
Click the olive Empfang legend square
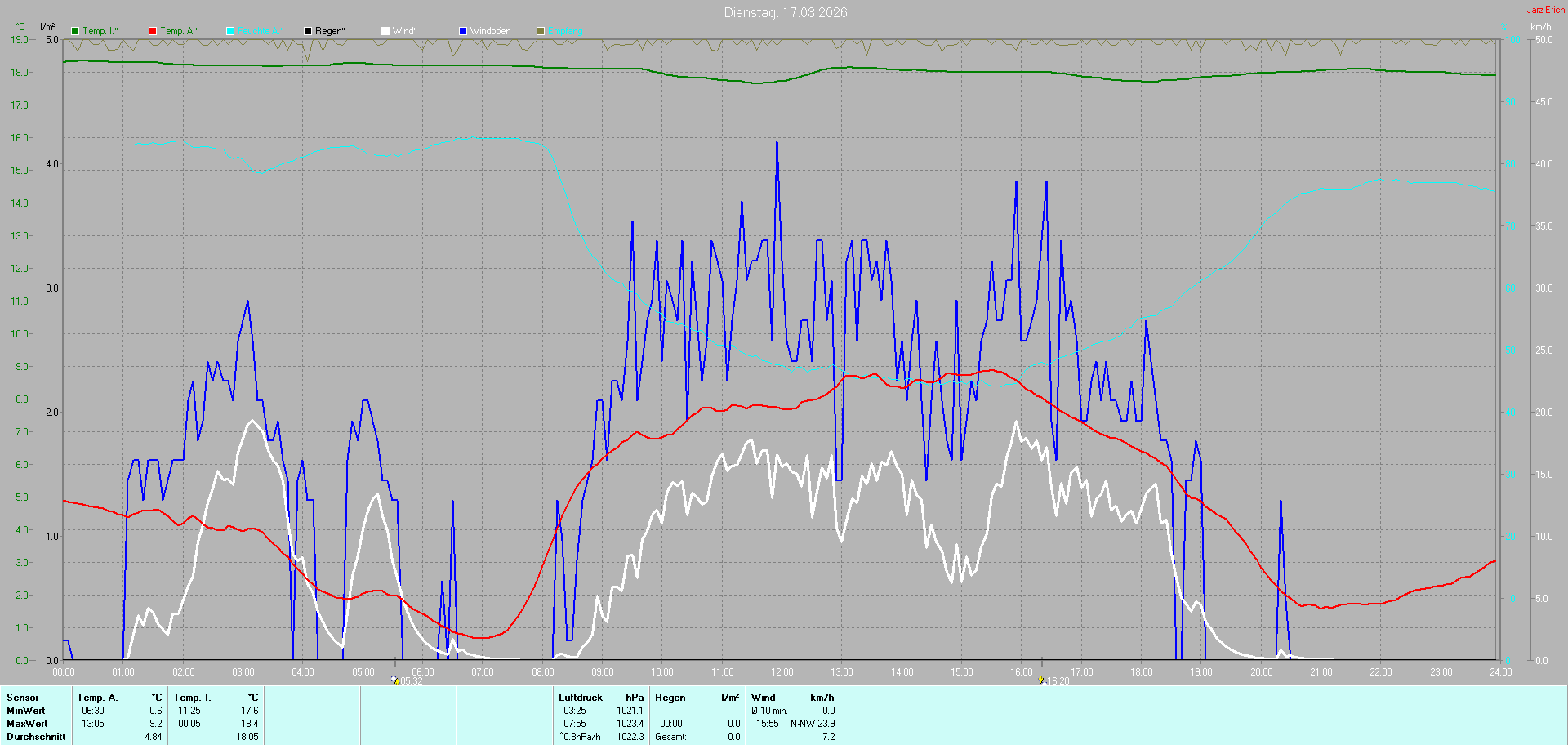pyautogui.click(x=541, y=31)
